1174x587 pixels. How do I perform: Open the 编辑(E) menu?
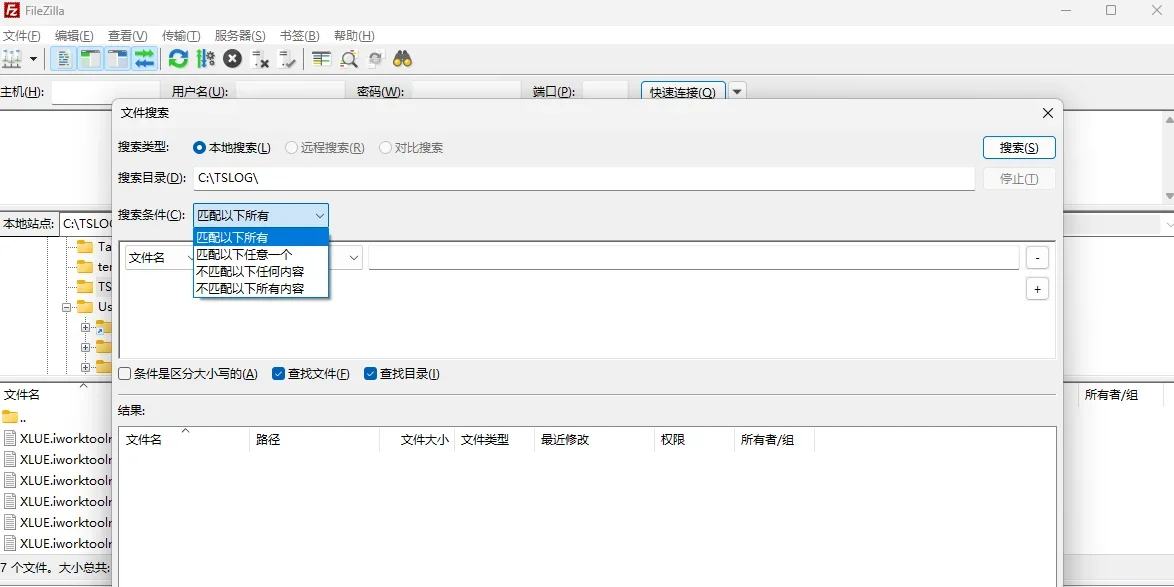pos(74,35)
